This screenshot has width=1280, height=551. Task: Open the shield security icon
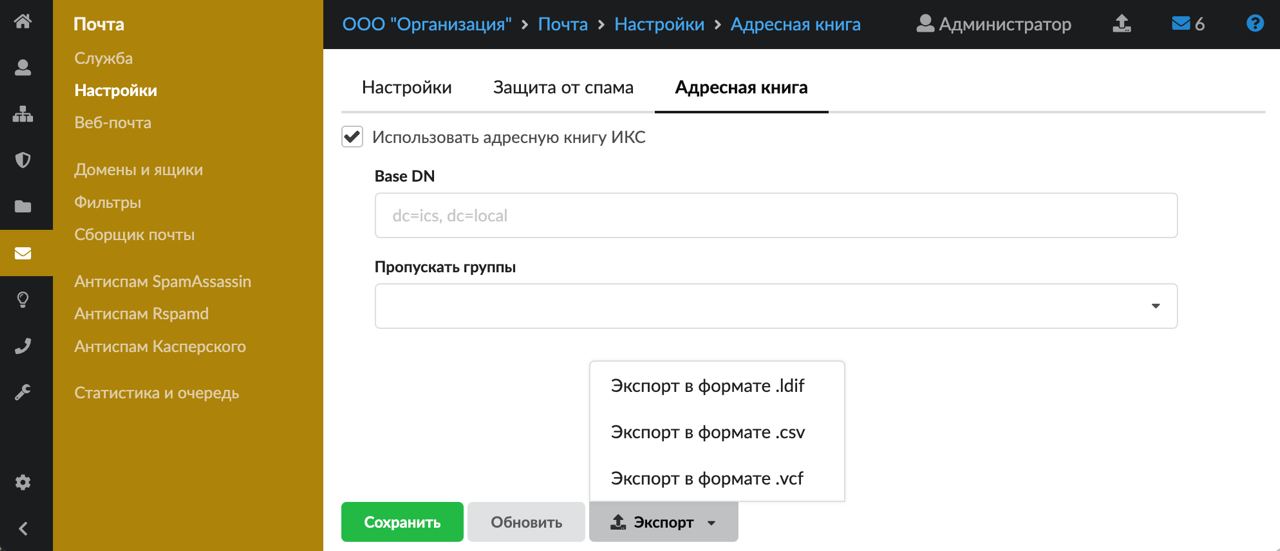tap(22, 160)
